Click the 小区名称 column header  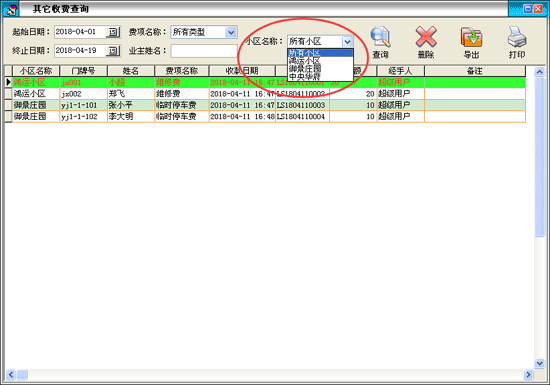click(36, 71)
